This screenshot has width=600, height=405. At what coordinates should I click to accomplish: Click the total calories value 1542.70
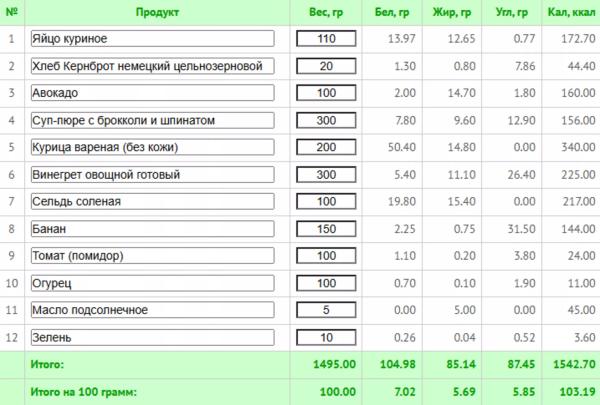(574, 364)
